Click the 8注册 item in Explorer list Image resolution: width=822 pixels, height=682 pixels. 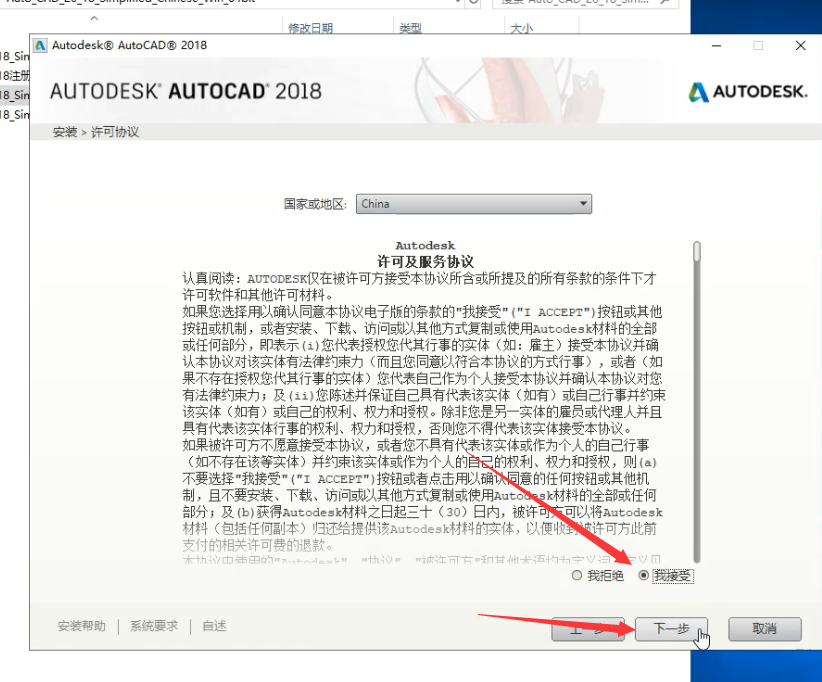(x=15, y=75)
